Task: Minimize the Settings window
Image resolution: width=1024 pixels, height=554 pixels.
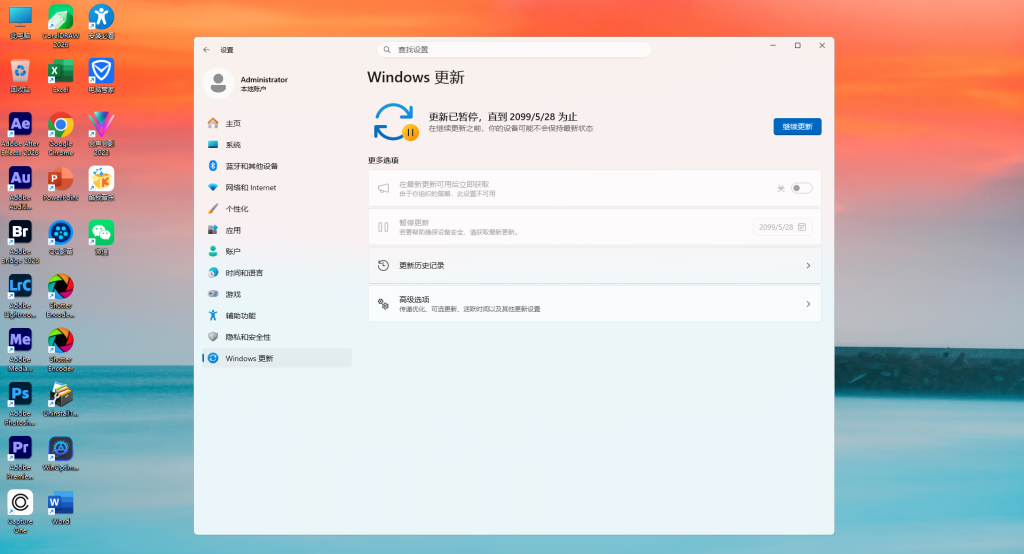Action: (773, 46)
